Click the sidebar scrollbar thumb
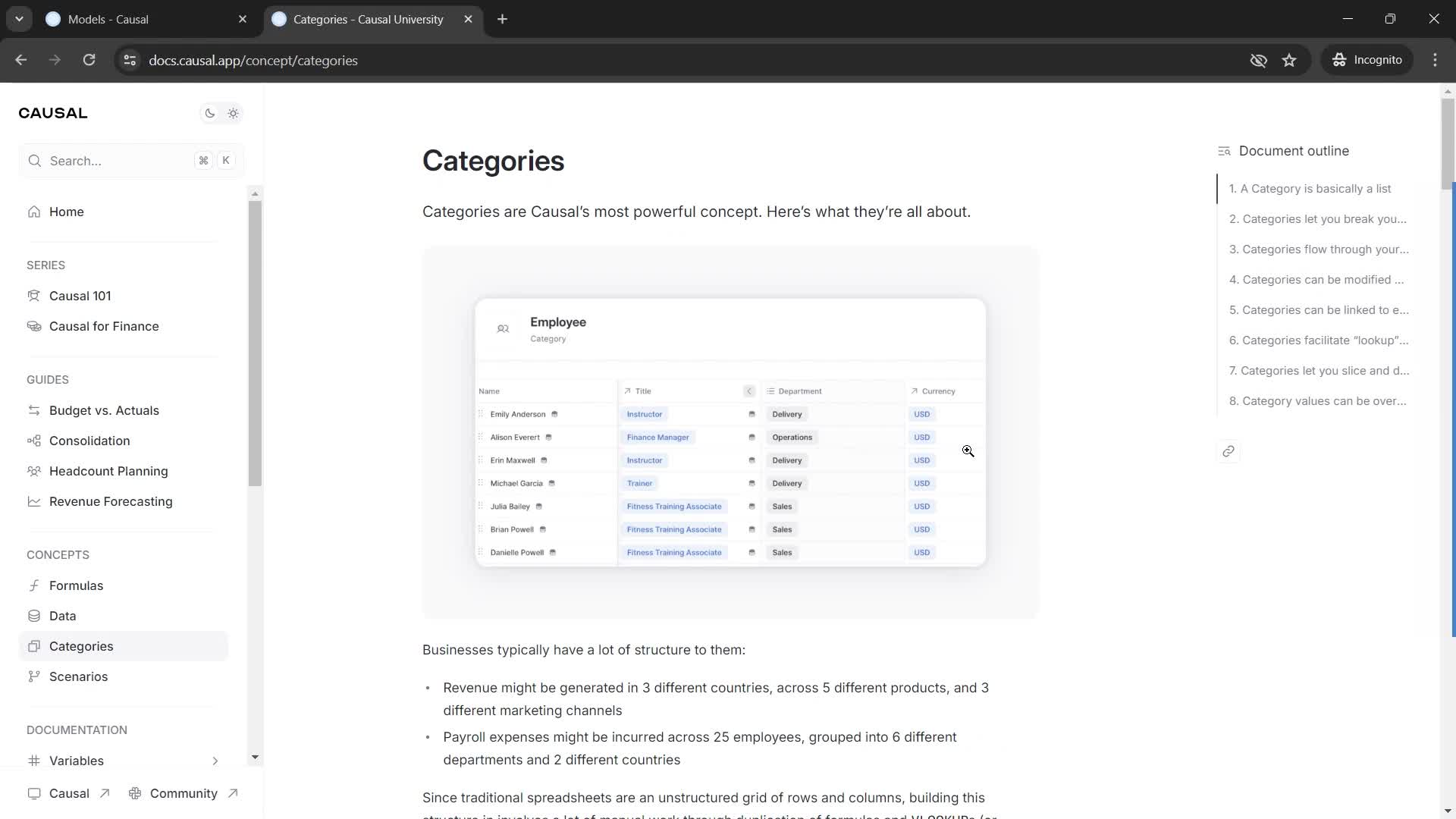The height and width of the screenshot is (819, 1456). [x=255, y=343]
